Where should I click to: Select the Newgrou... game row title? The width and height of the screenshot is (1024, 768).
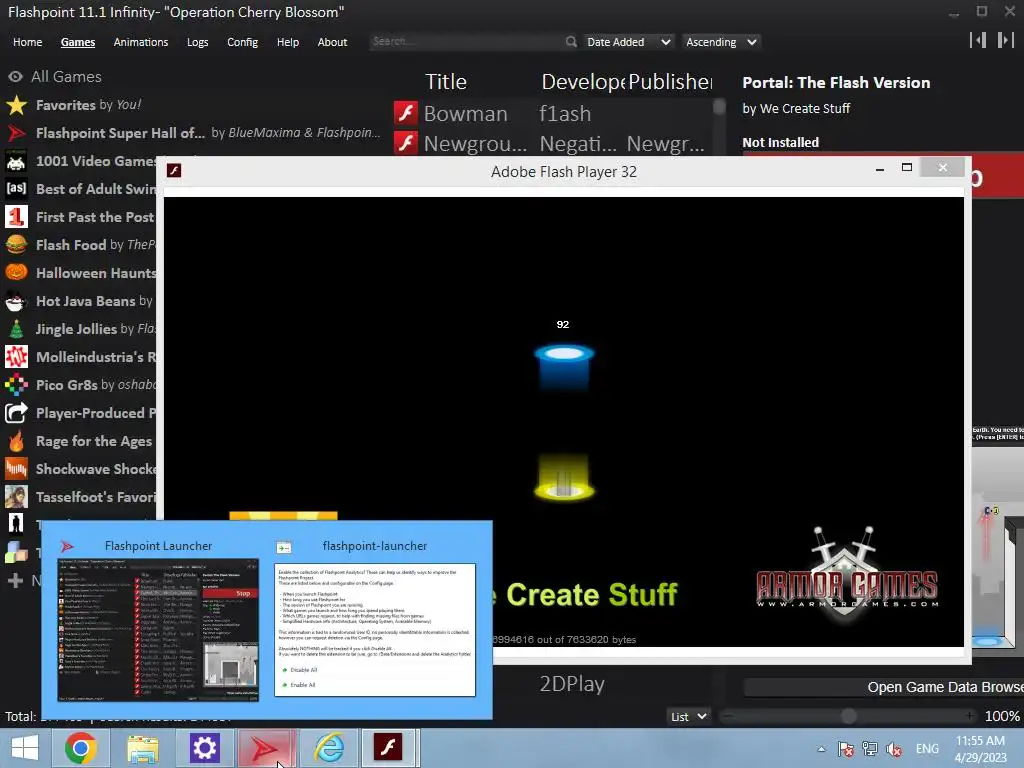click(475, 143)
